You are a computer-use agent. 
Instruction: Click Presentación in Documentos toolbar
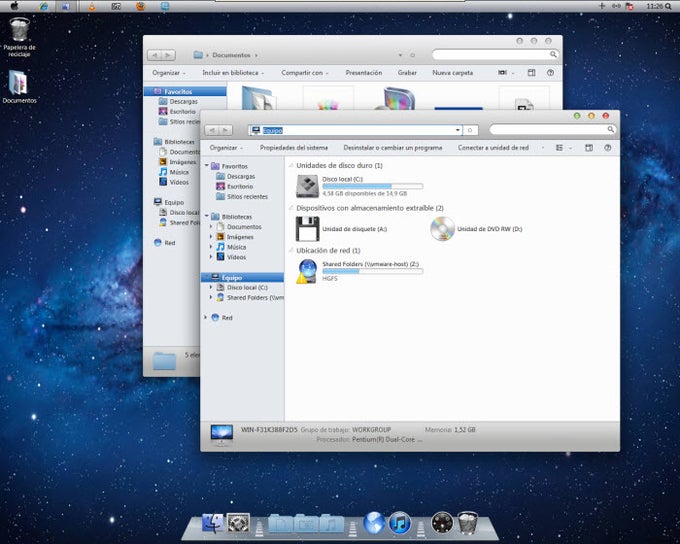tap(363, 73)
